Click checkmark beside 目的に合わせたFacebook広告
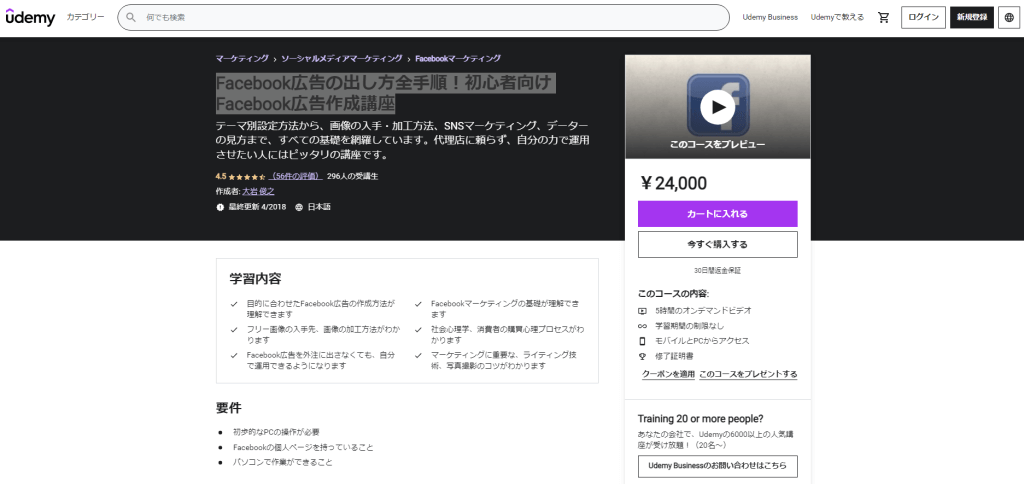Screen dimensions: 1024x484 tap(234, 304)
